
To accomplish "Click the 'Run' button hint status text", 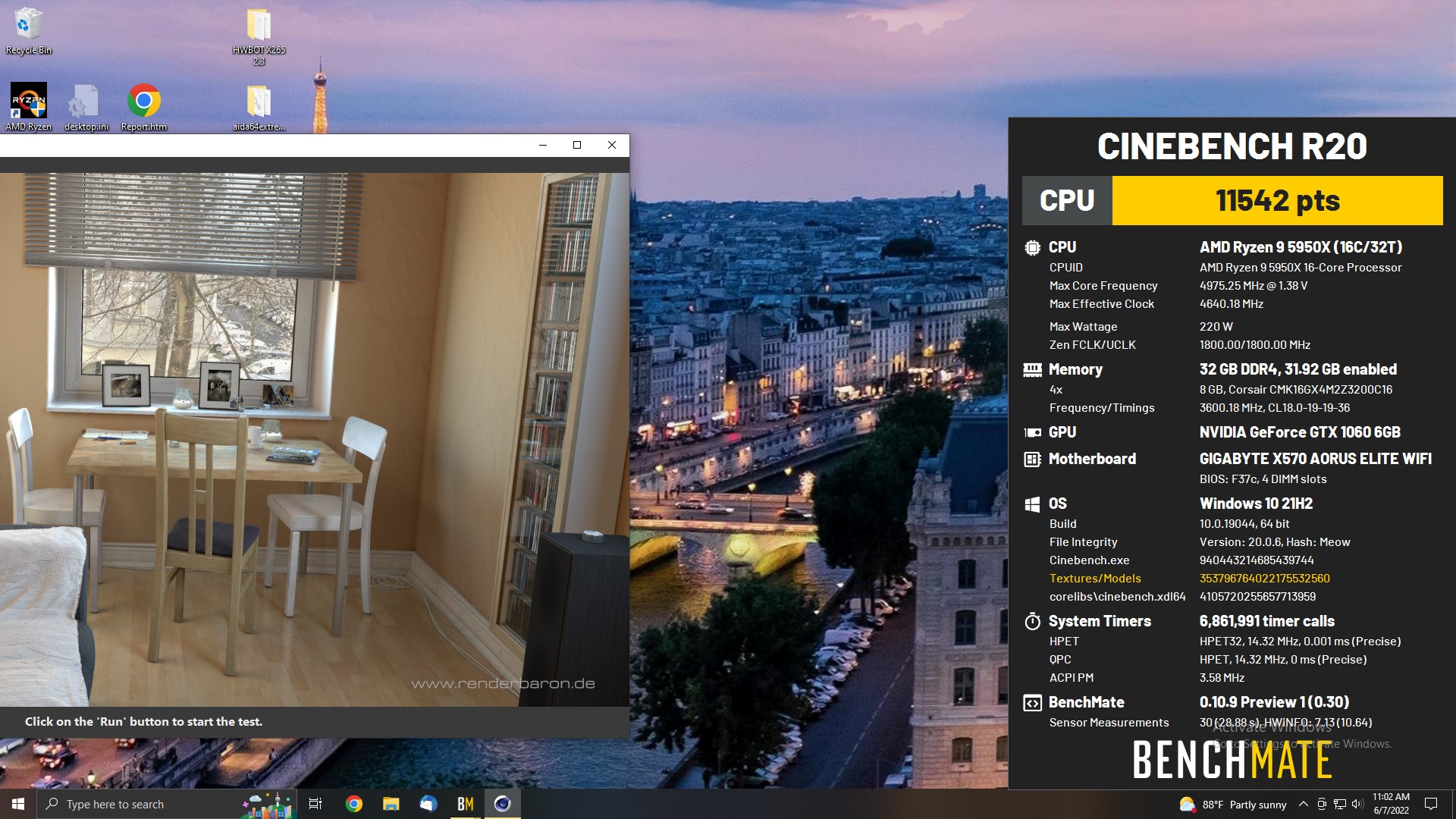I will 143,722.
